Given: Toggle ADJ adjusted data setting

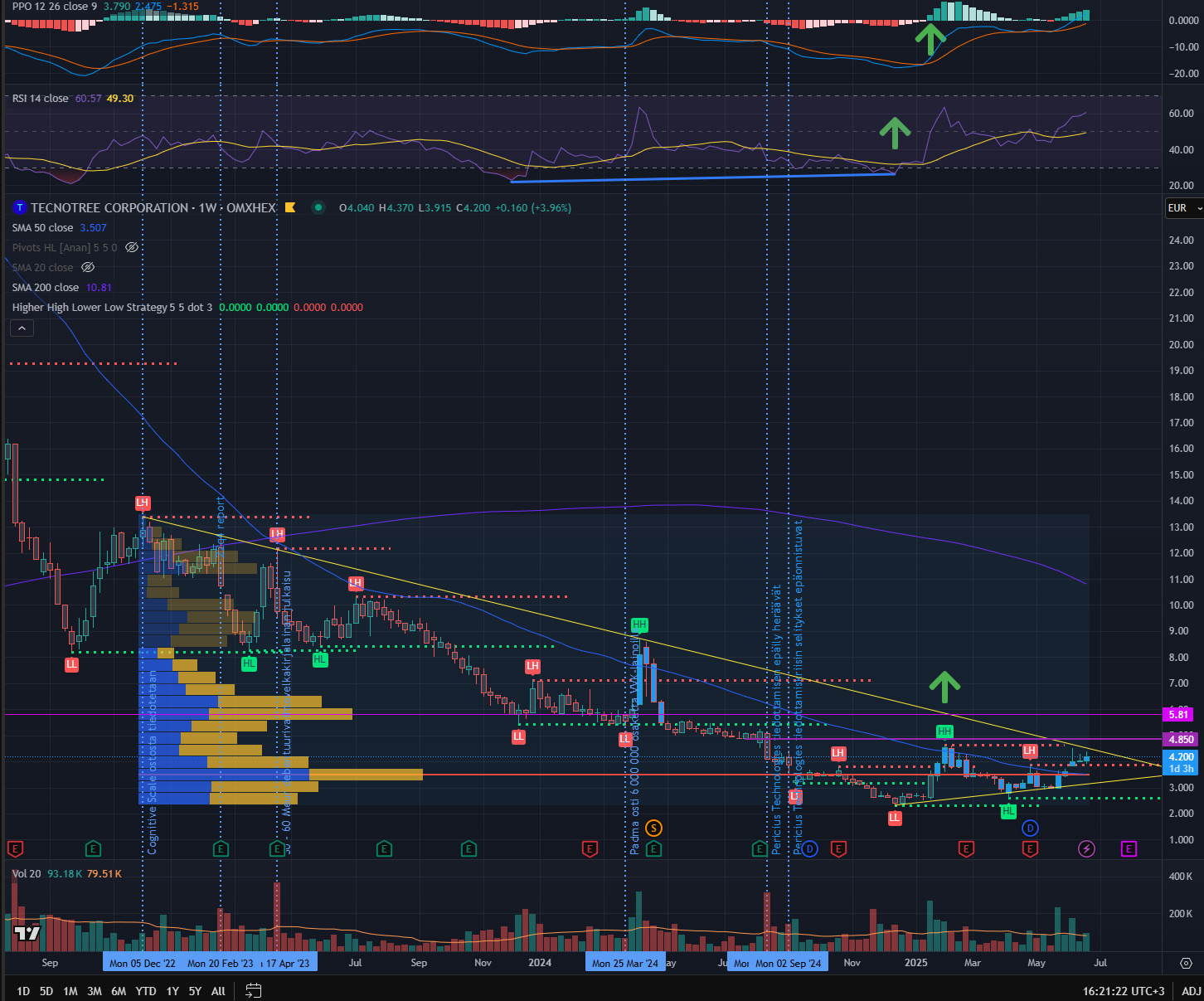Looking at the screenshot, I should point(1191,991).
